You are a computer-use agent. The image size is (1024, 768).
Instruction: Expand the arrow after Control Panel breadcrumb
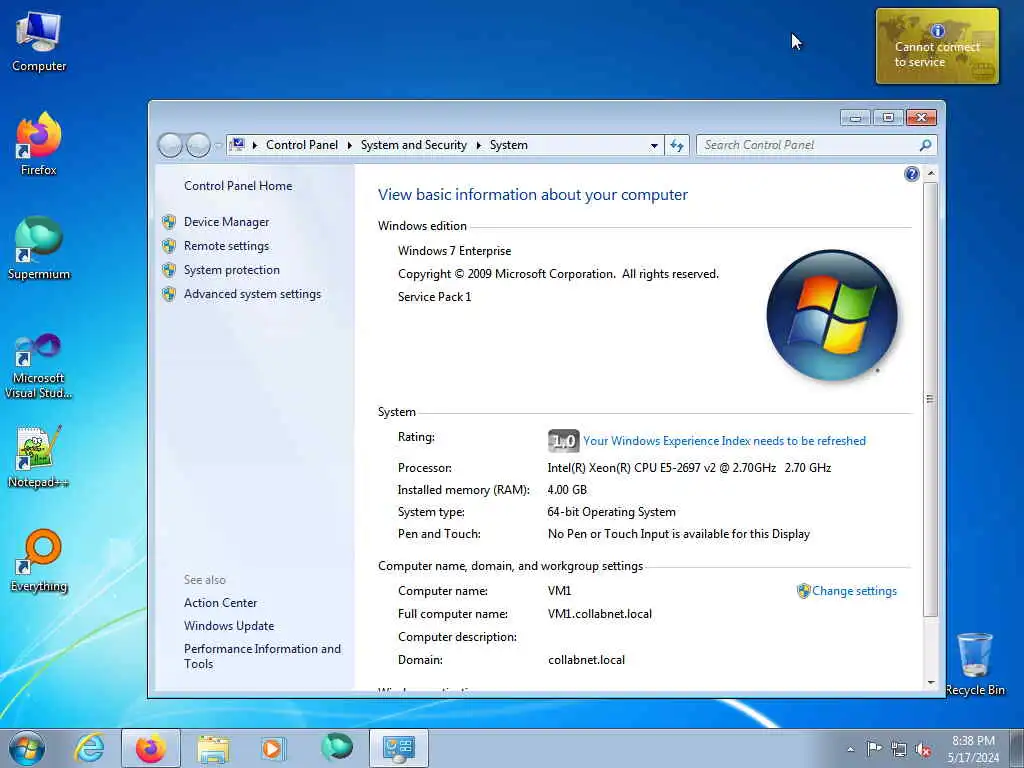coord(349,145)
